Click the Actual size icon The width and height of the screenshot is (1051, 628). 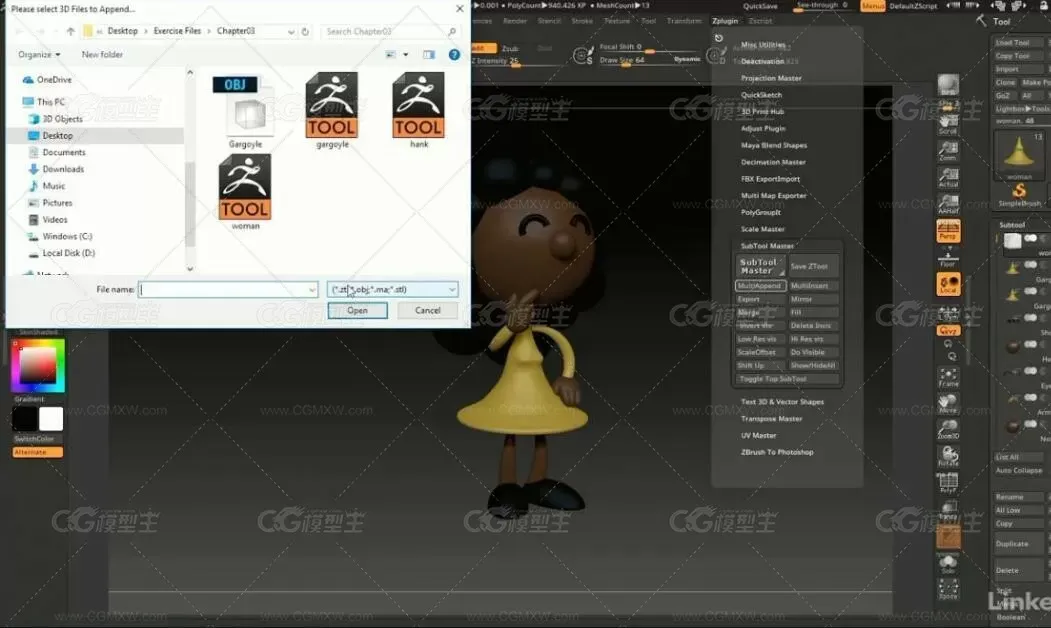coord(948,178)
